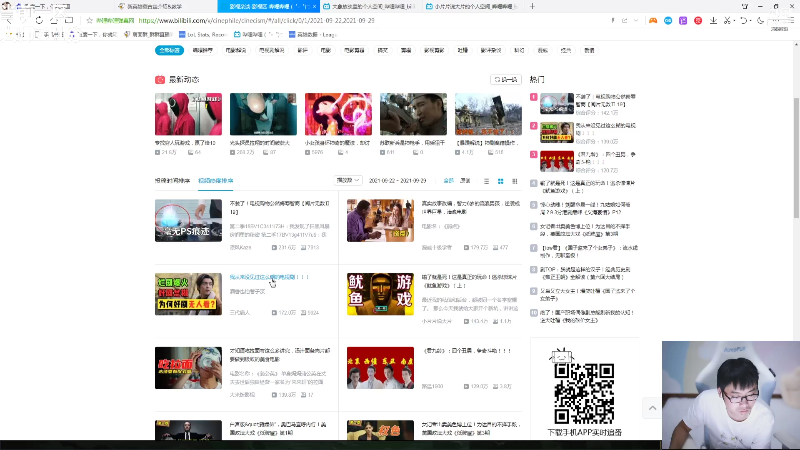Viewport: 800px width, 450px height.
Task: Open the soldier aiming rifle thumbnail
Action: point(413,114)
